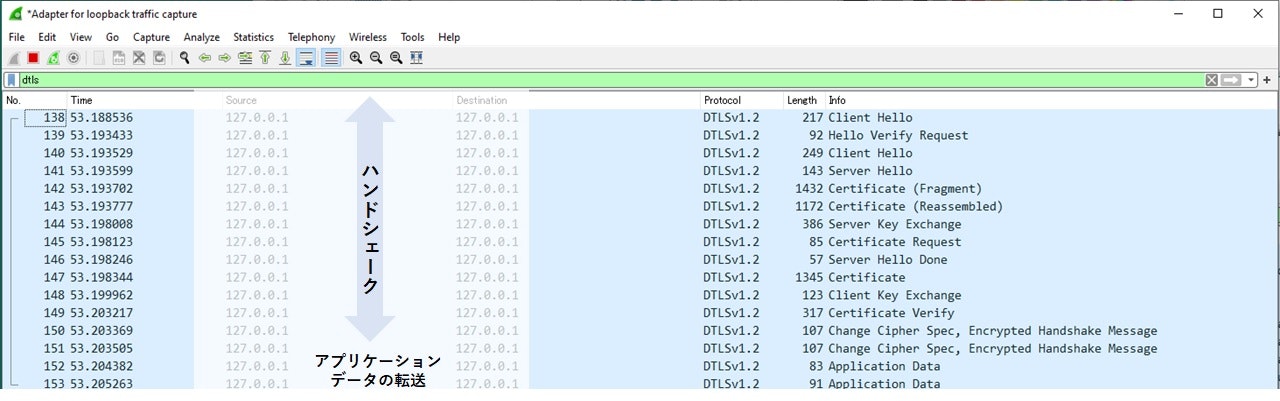Jump to the first packet

coord(265,58)
